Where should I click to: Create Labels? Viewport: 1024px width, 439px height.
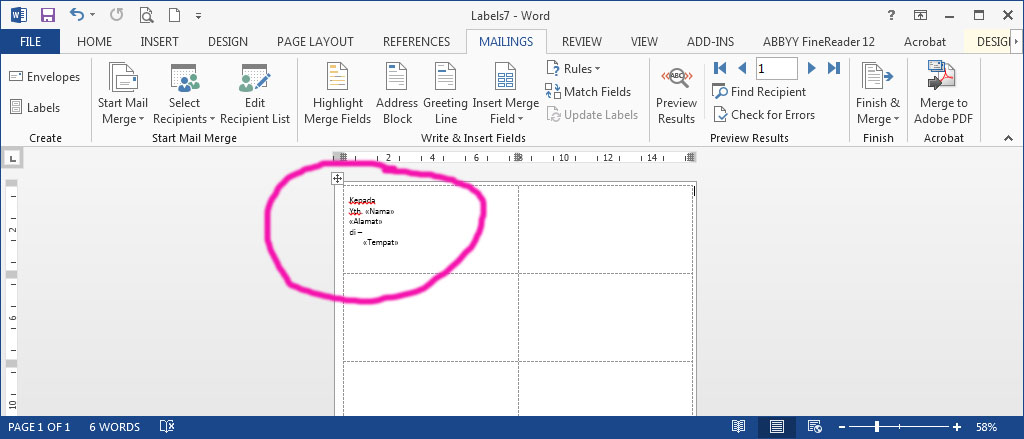coord(35,108)
